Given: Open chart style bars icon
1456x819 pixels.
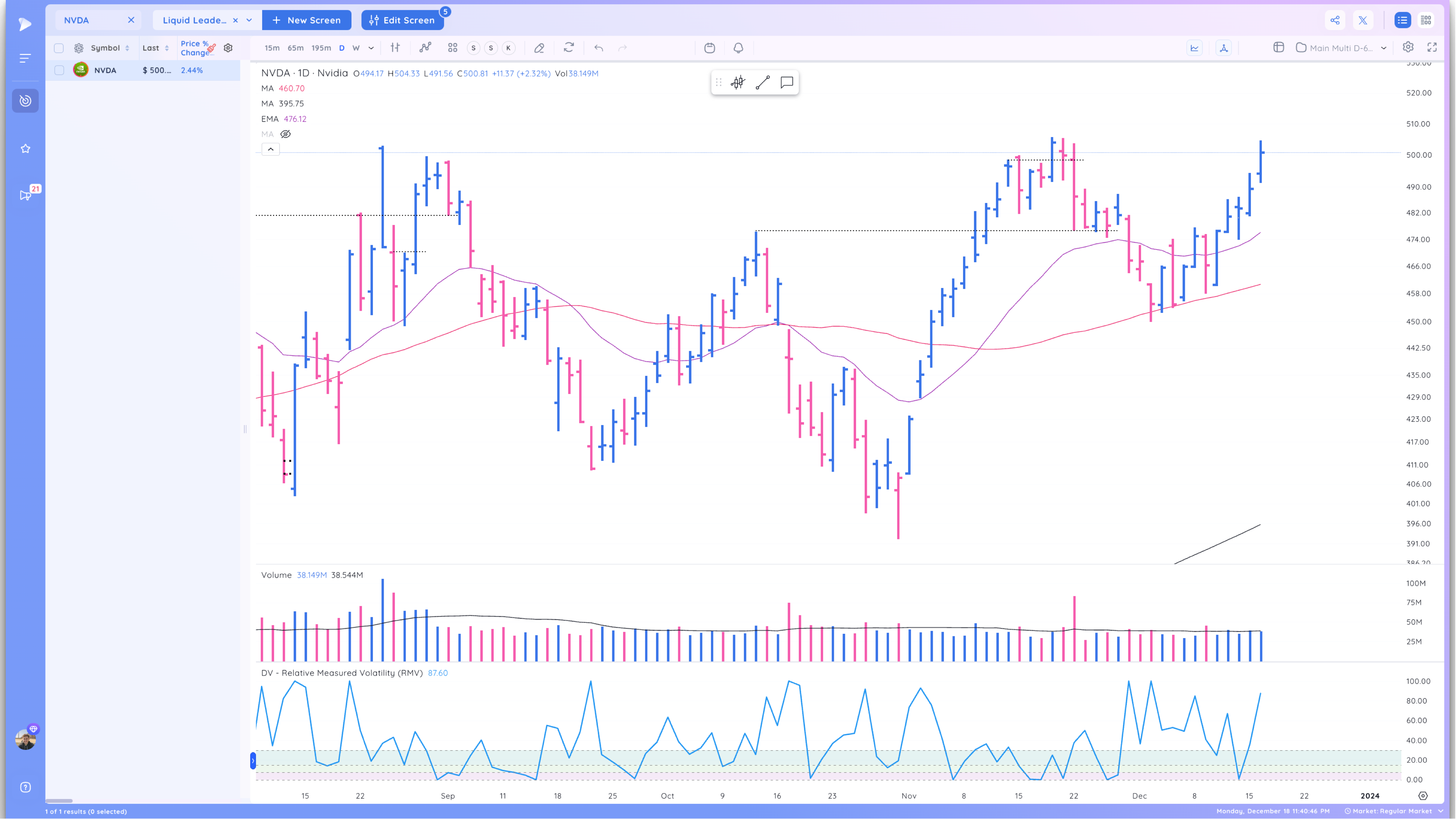Looking at the screenshot, I should [x=395, y=48].
